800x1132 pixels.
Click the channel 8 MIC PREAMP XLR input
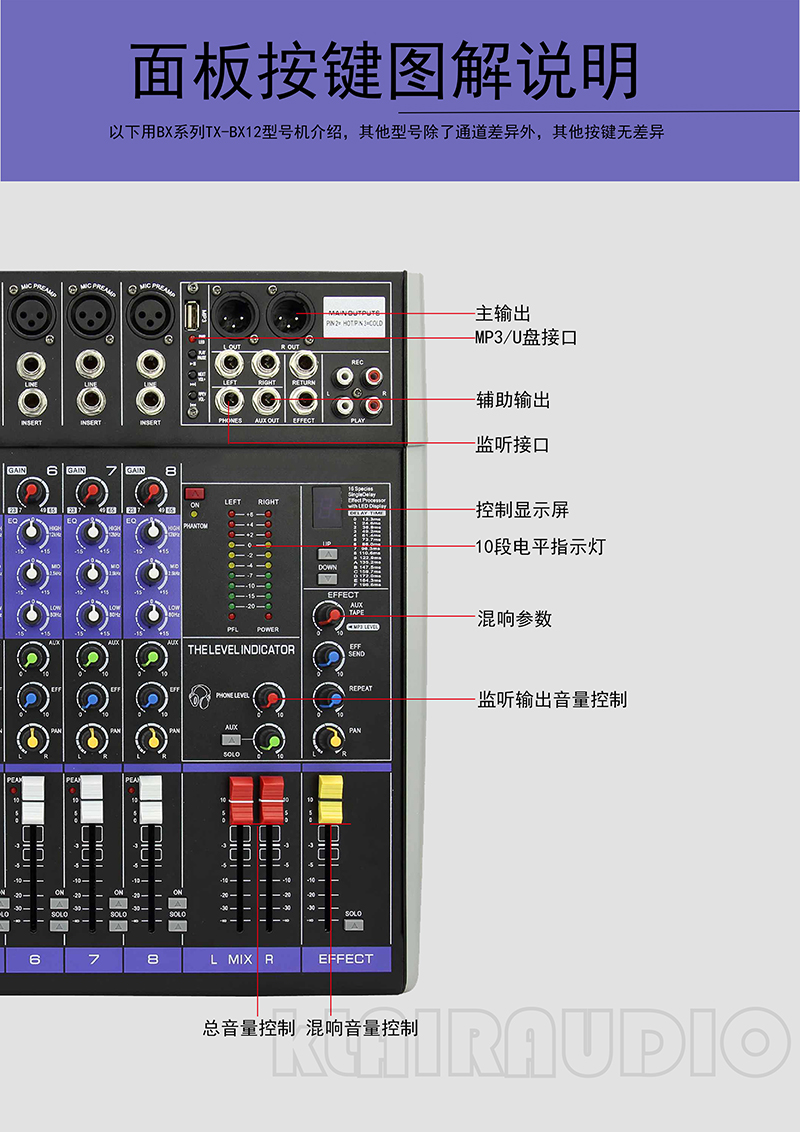150,316
